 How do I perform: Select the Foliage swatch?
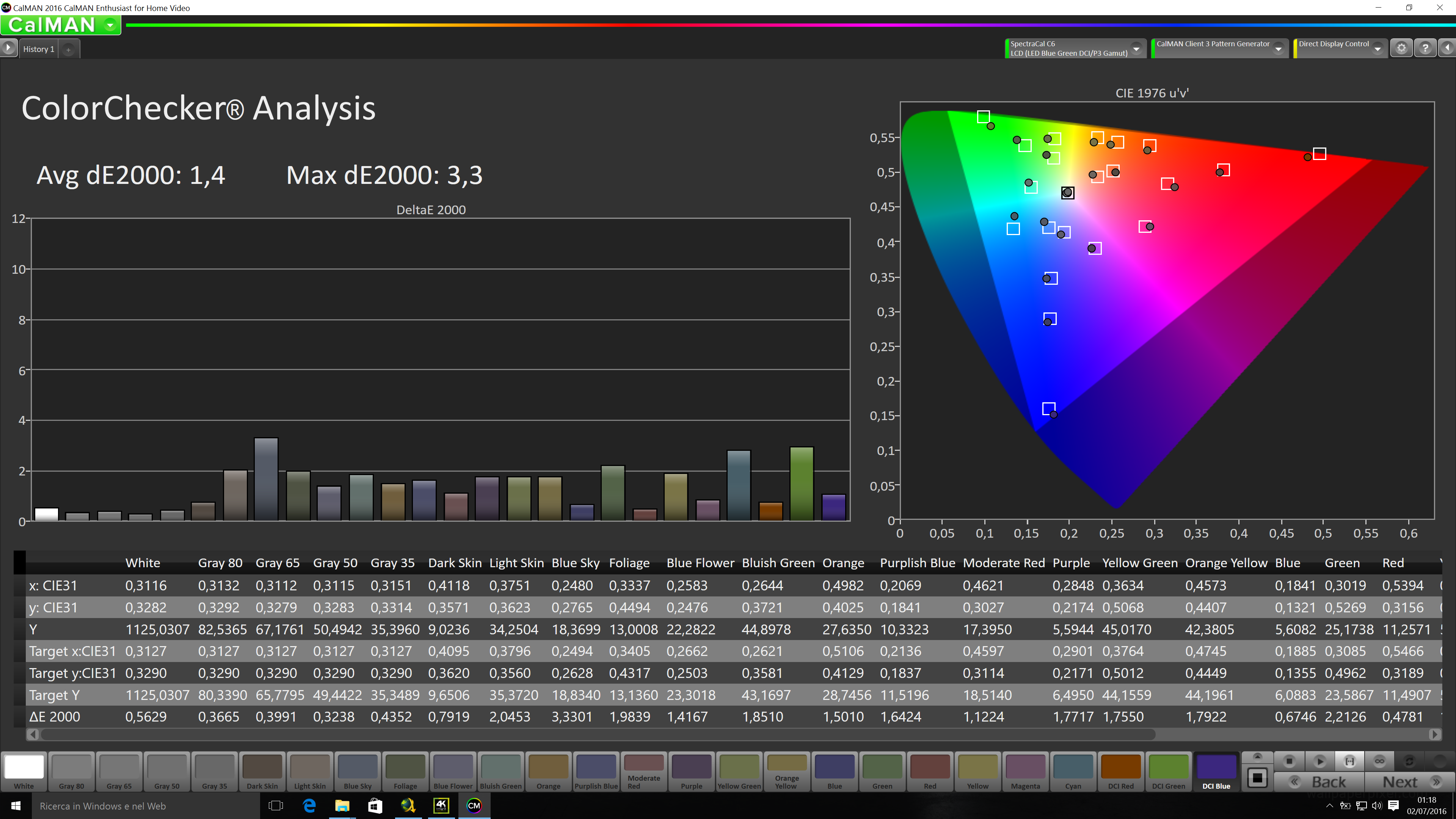(x=405, y=772)
